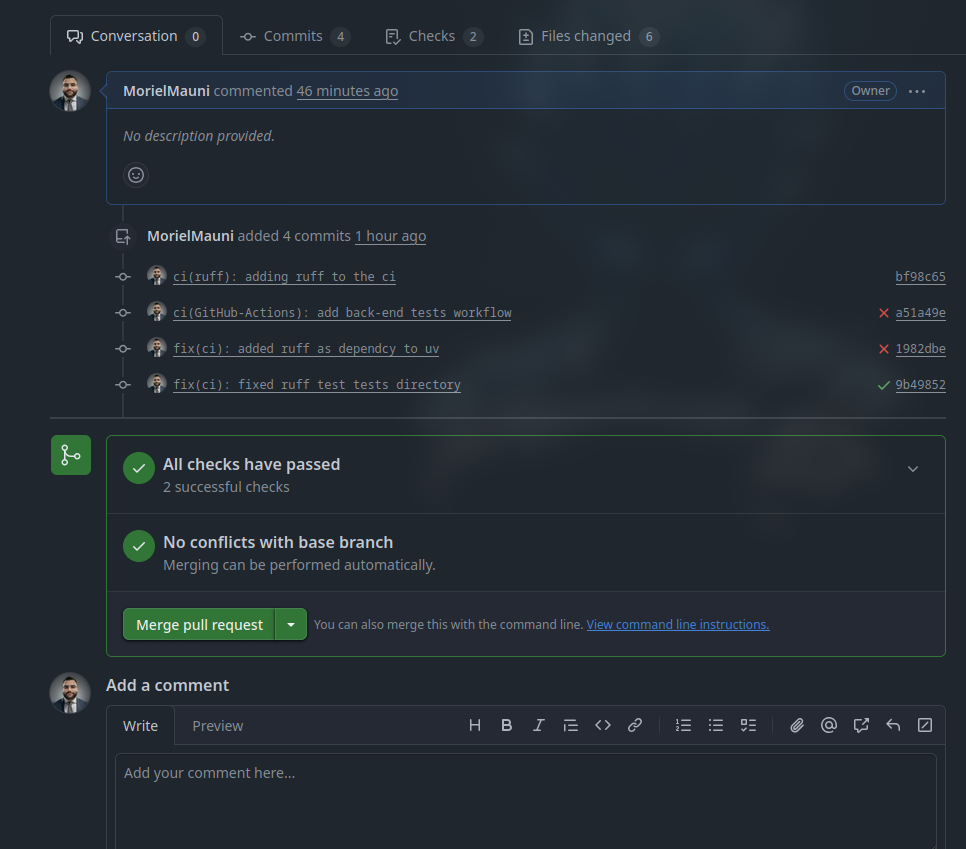Insert a heading with the H icon

(475, 726)
